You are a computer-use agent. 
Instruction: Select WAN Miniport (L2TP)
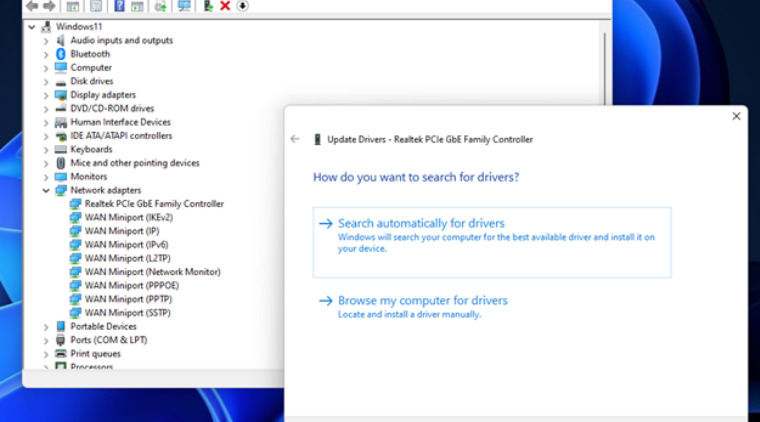[127, 258]
